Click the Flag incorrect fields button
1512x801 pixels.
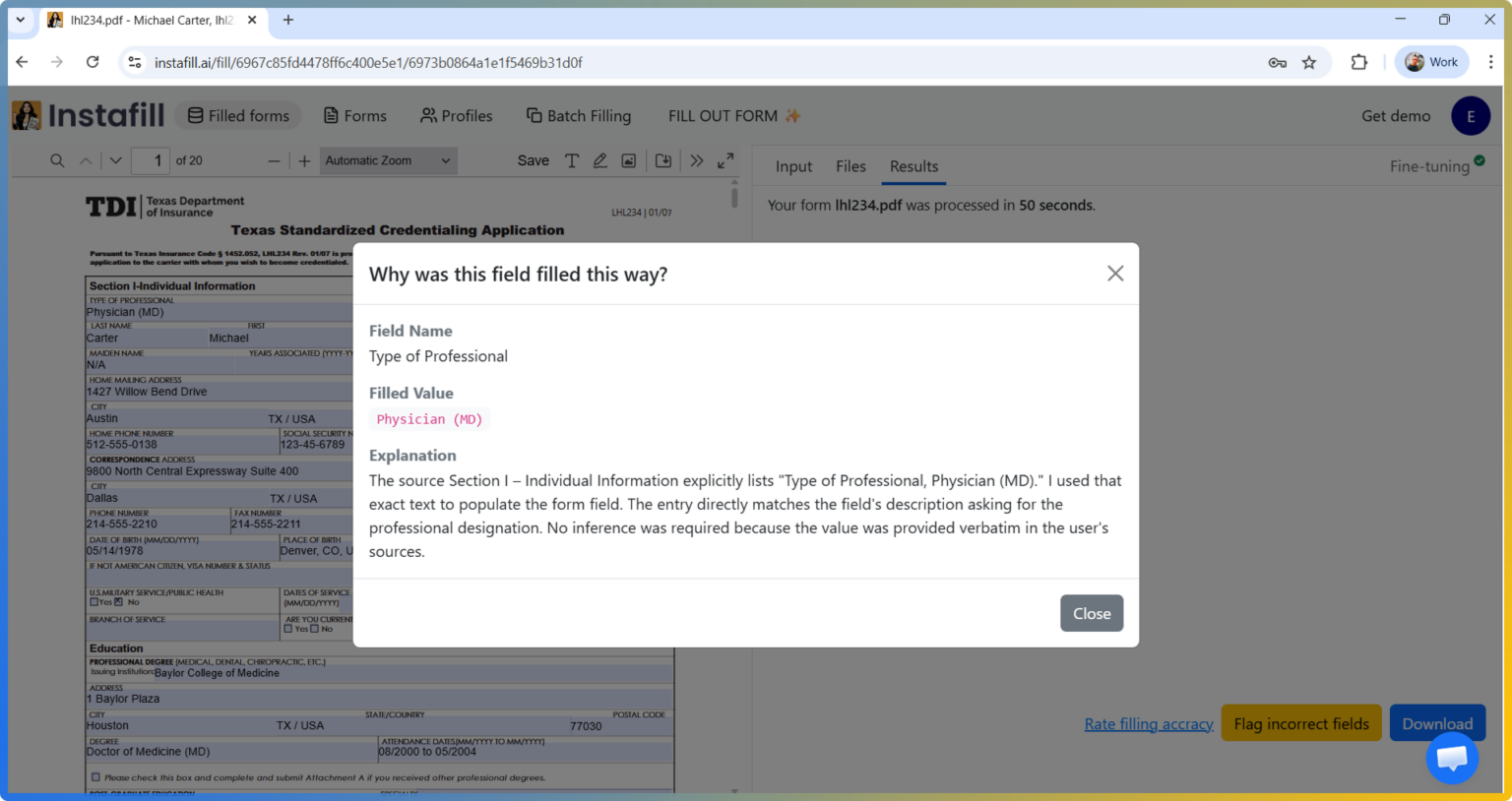pyautogui.click(x=1300, y=722)
